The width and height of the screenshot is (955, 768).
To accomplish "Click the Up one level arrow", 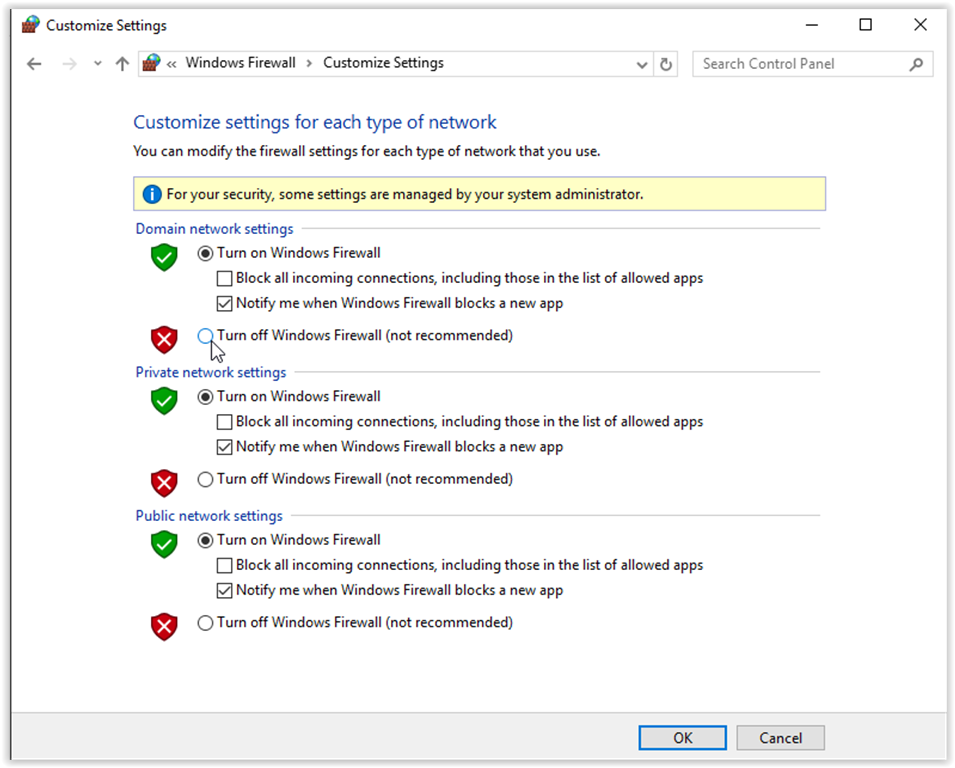I will (122, 64).
